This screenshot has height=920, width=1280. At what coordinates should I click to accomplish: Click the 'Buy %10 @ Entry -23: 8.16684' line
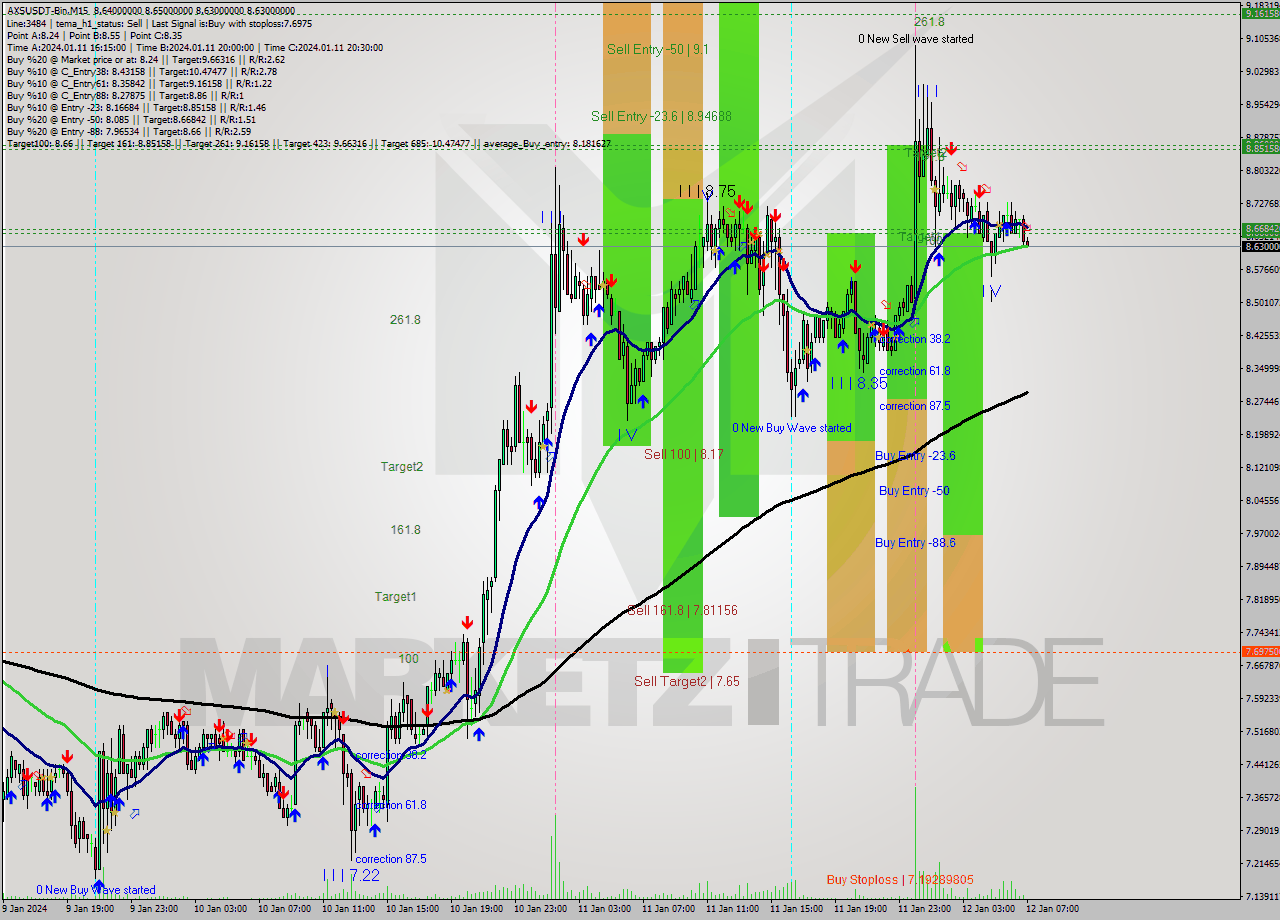136,107
